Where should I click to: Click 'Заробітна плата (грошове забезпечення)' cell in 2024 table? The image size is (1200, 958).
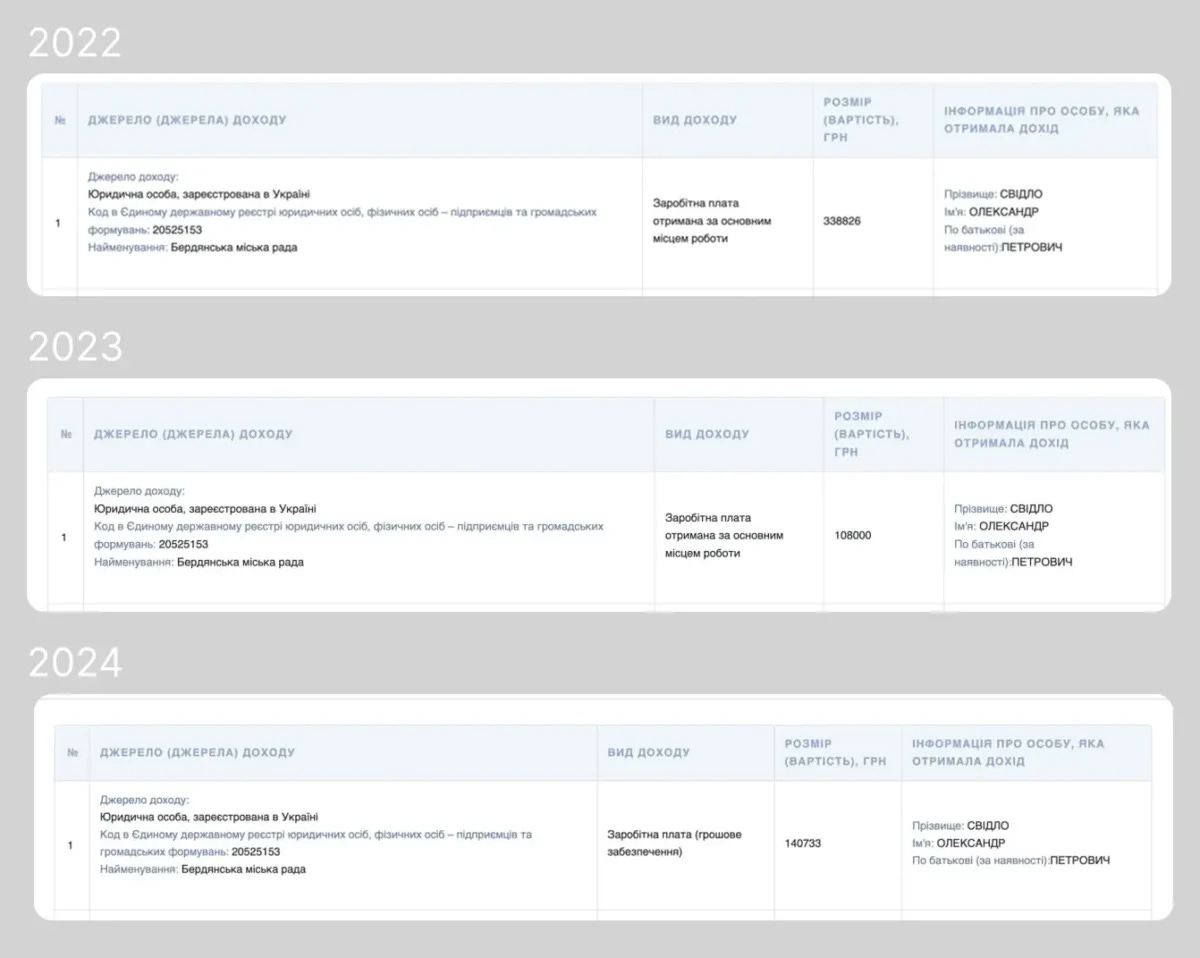pyautogui.click(x=674, y=844)
